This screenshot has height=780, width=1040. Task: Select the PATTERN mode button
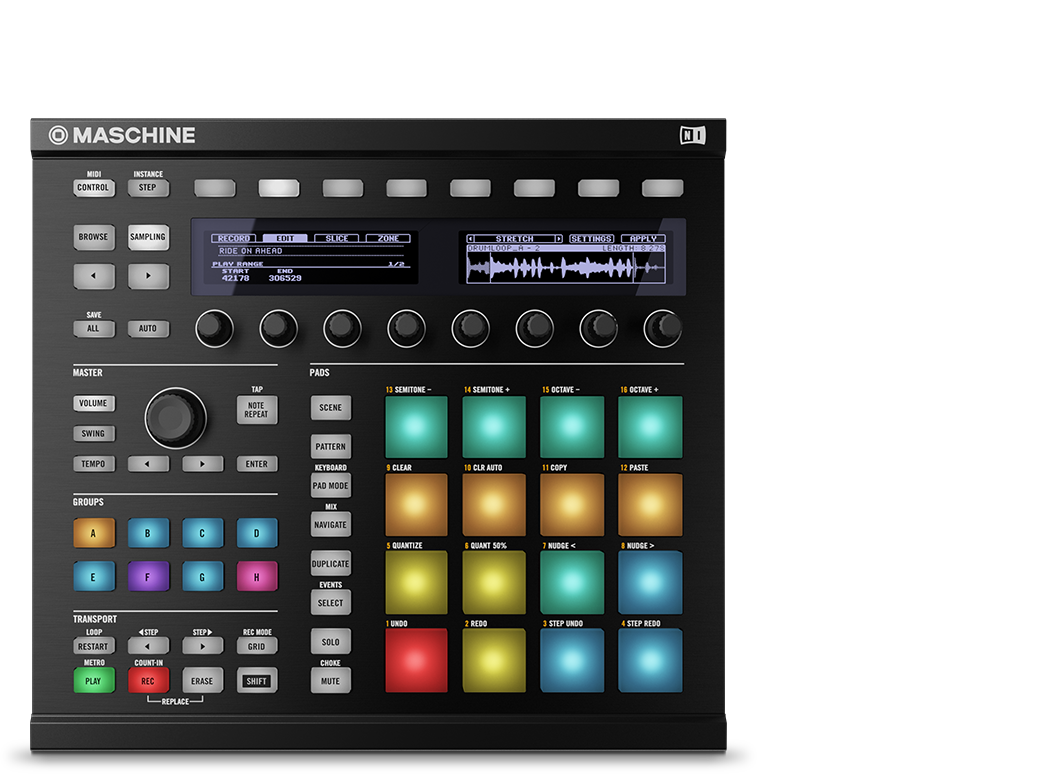point(330,447)
